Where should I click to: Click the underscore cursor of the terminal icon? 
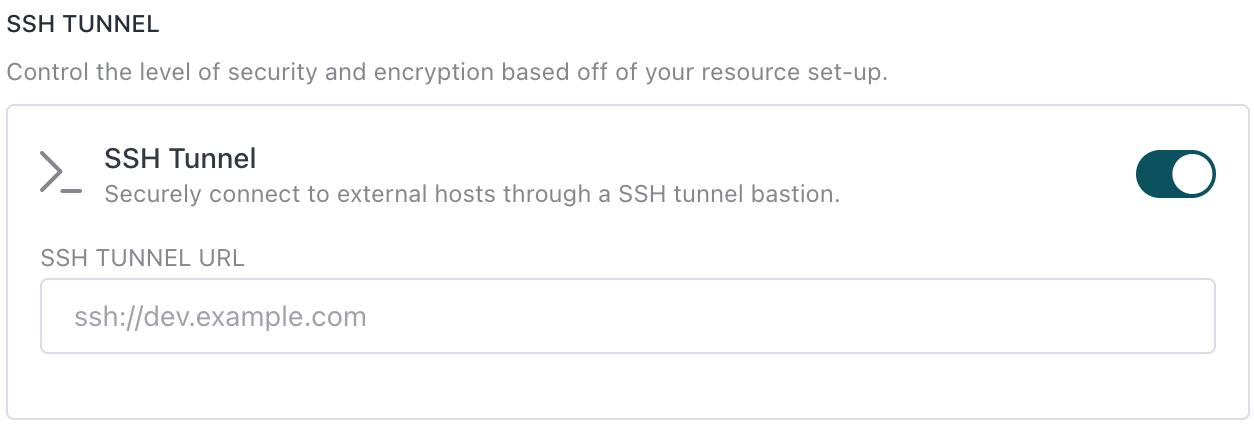click(72, 191)
